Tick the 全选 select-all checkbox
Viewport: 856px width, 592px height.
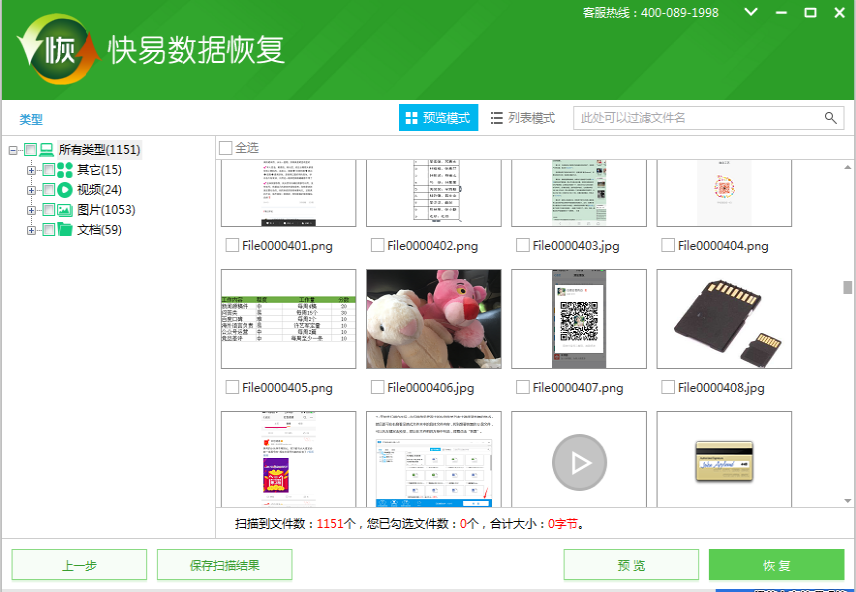pos(226,148)
